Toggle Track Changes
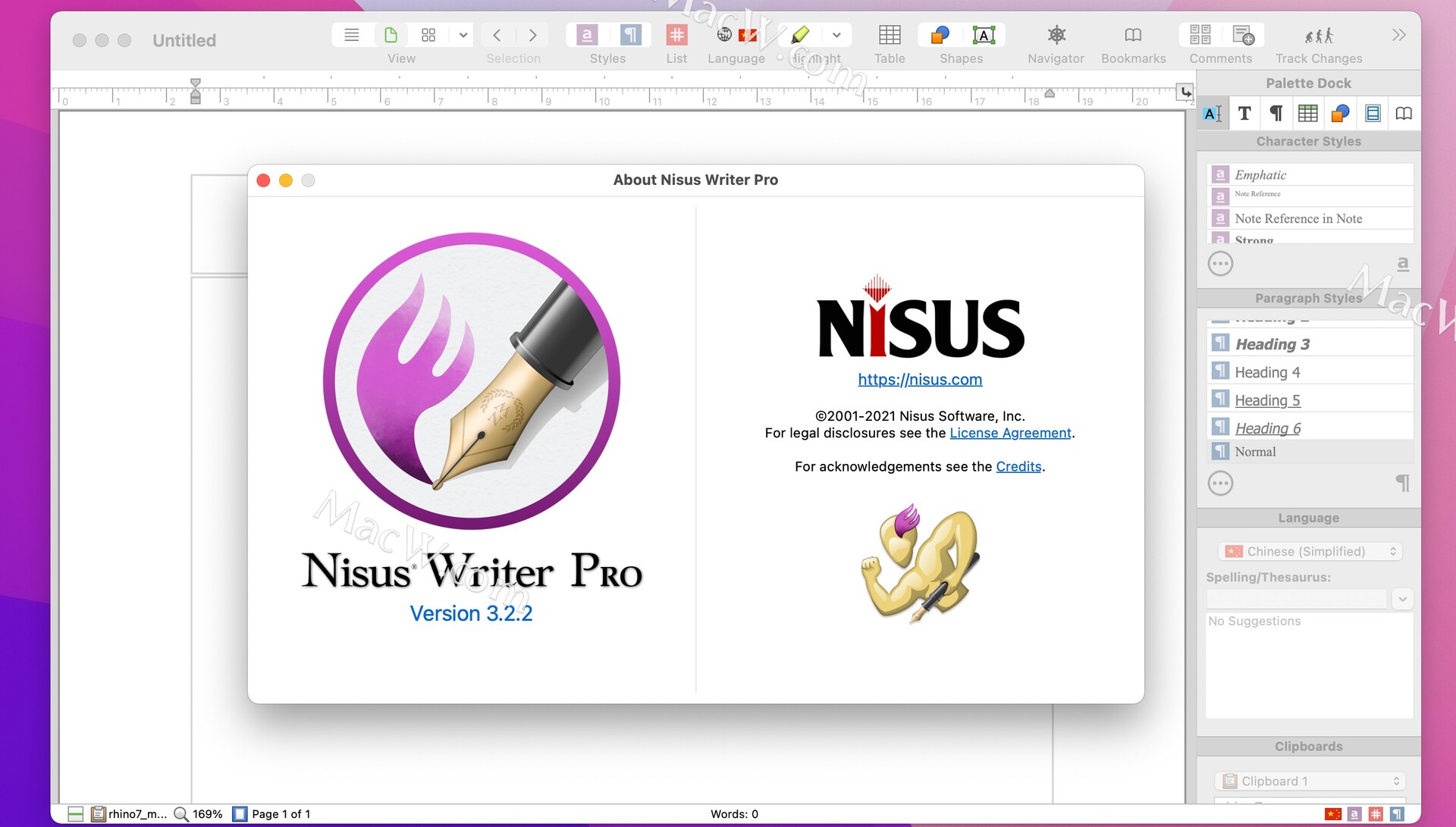This screenshot has width=1456, height=827. 1319,35
